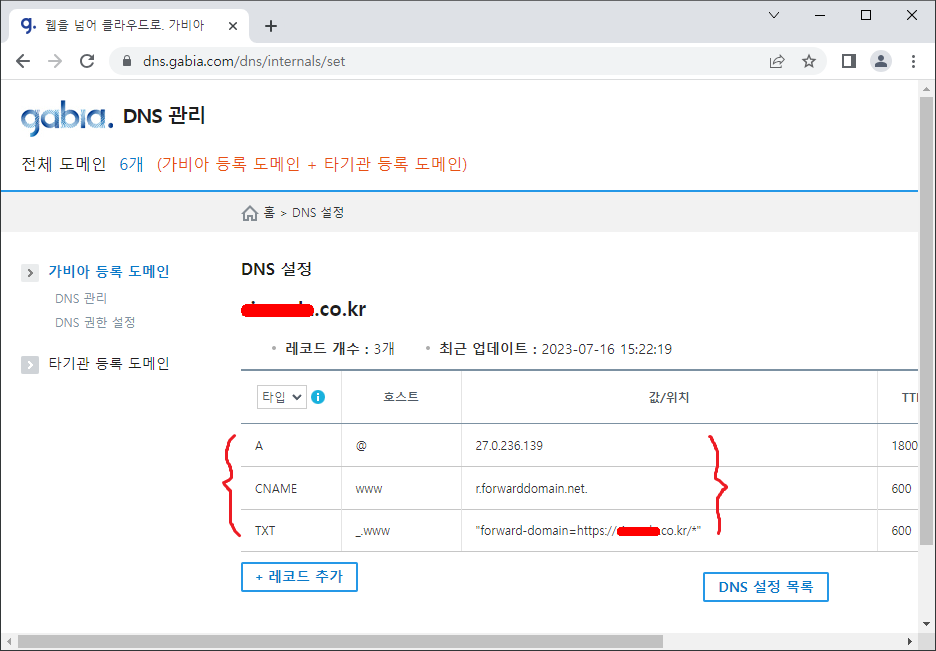Expand 가비아 등록 도메인 arrow
Screen dimensions: 936x651
click(30, 273)
